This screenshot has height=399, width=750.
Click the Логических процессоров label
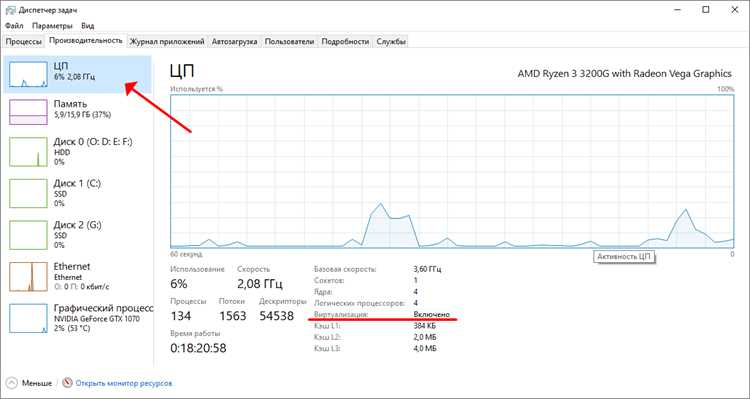click(359, 303)
